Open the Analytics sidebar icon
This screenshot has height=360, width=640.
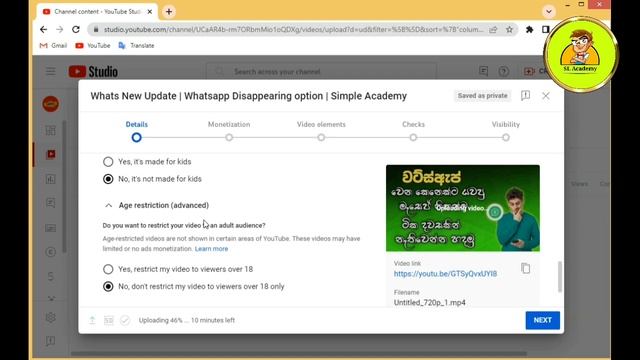(51, 179)
